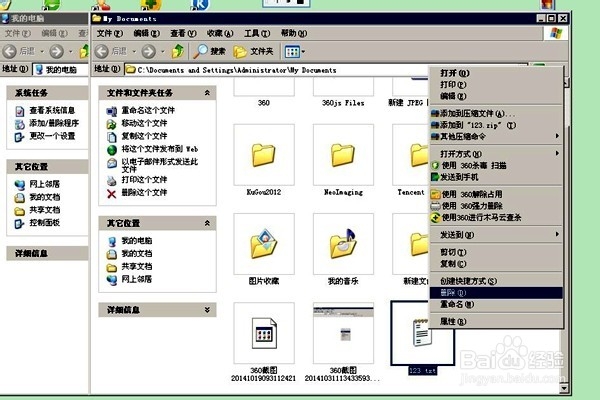Open 共享文档 in My Documents 其它位置
This screenshot has height=400, width=600.
point(137,266)
